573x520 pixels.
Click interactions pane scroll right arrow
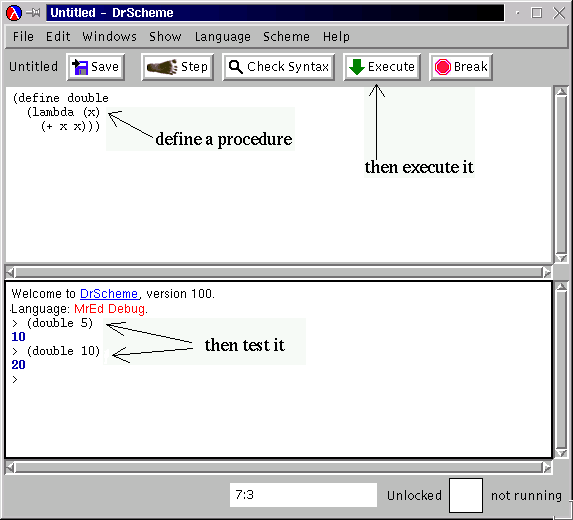tap(547, 467)
